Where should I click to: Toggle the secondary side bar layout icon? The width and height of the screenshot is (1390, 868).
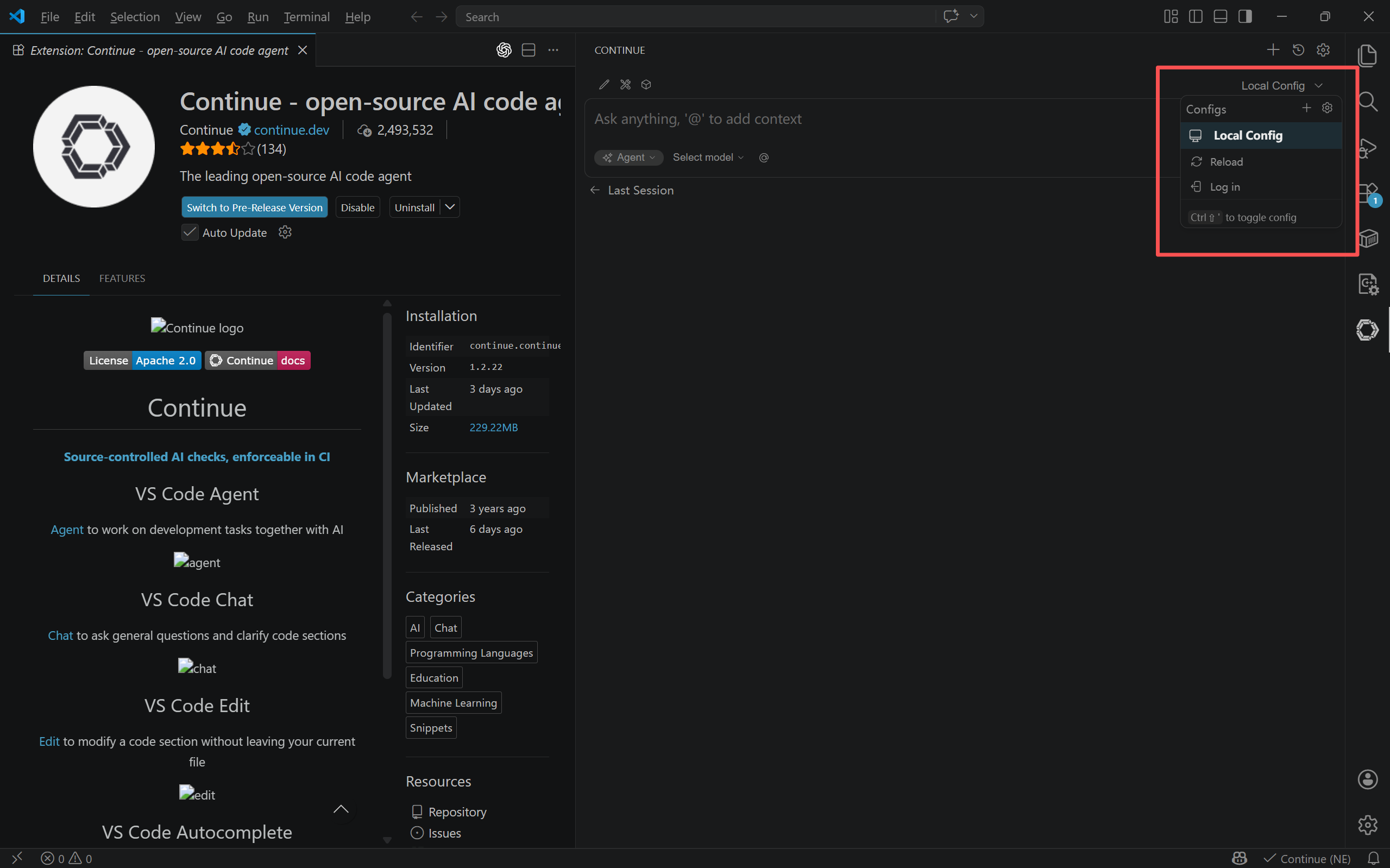[1245, 17]
